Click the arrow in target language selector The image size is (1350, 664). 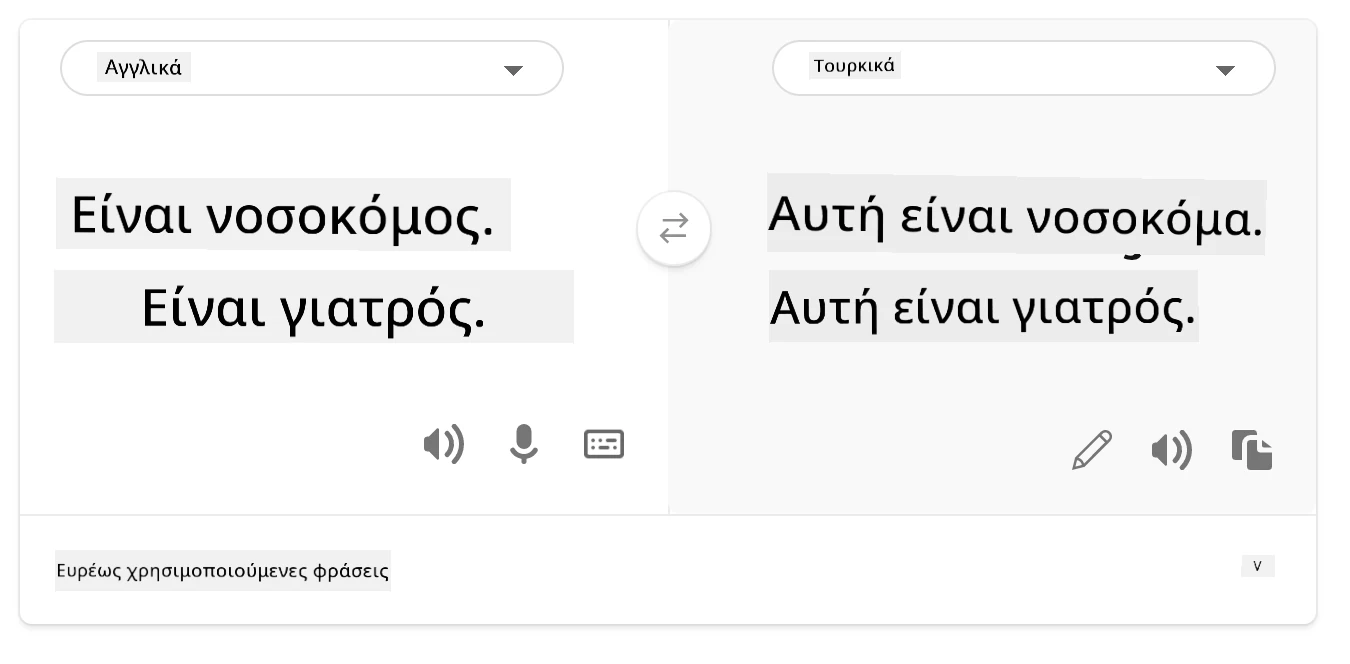(1225, 70)
